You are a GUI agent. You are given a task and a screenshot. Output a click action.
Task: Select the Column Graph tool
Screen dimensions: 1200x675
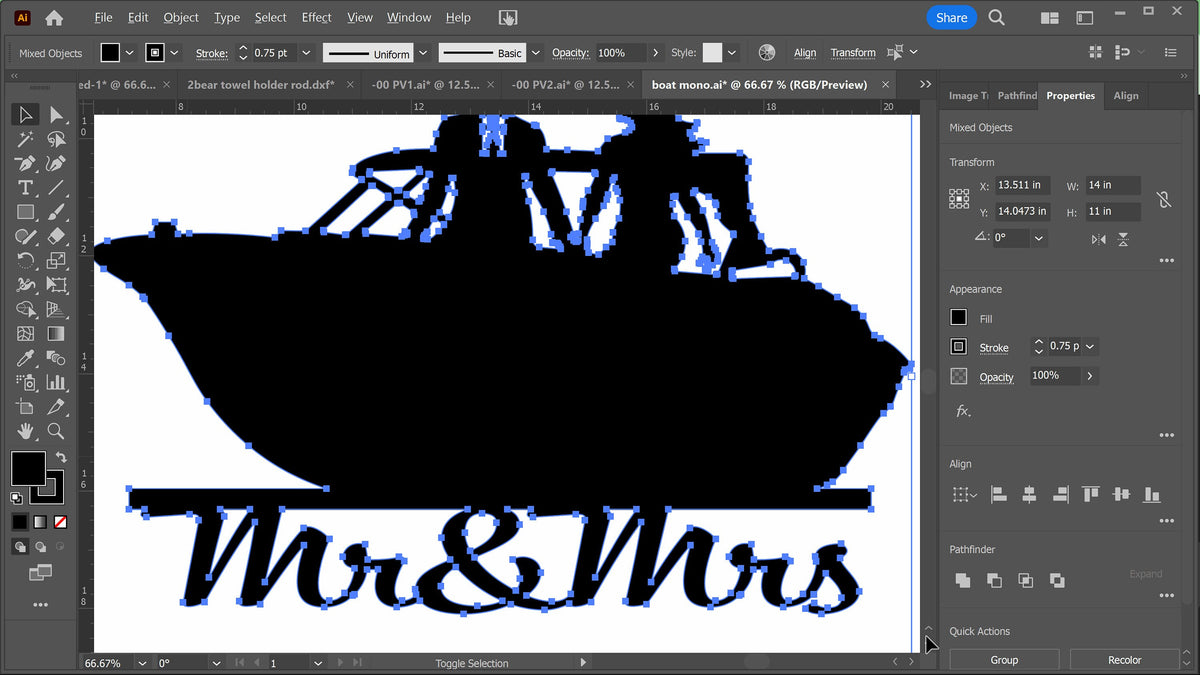pos(56,382)
